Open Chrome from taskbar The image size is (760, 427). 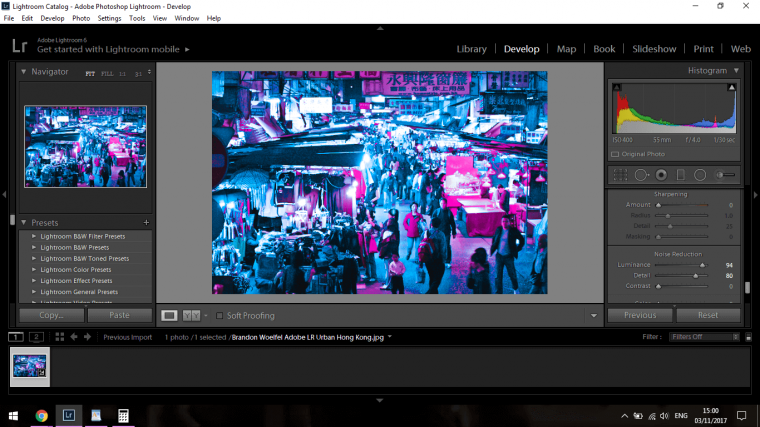42,416
